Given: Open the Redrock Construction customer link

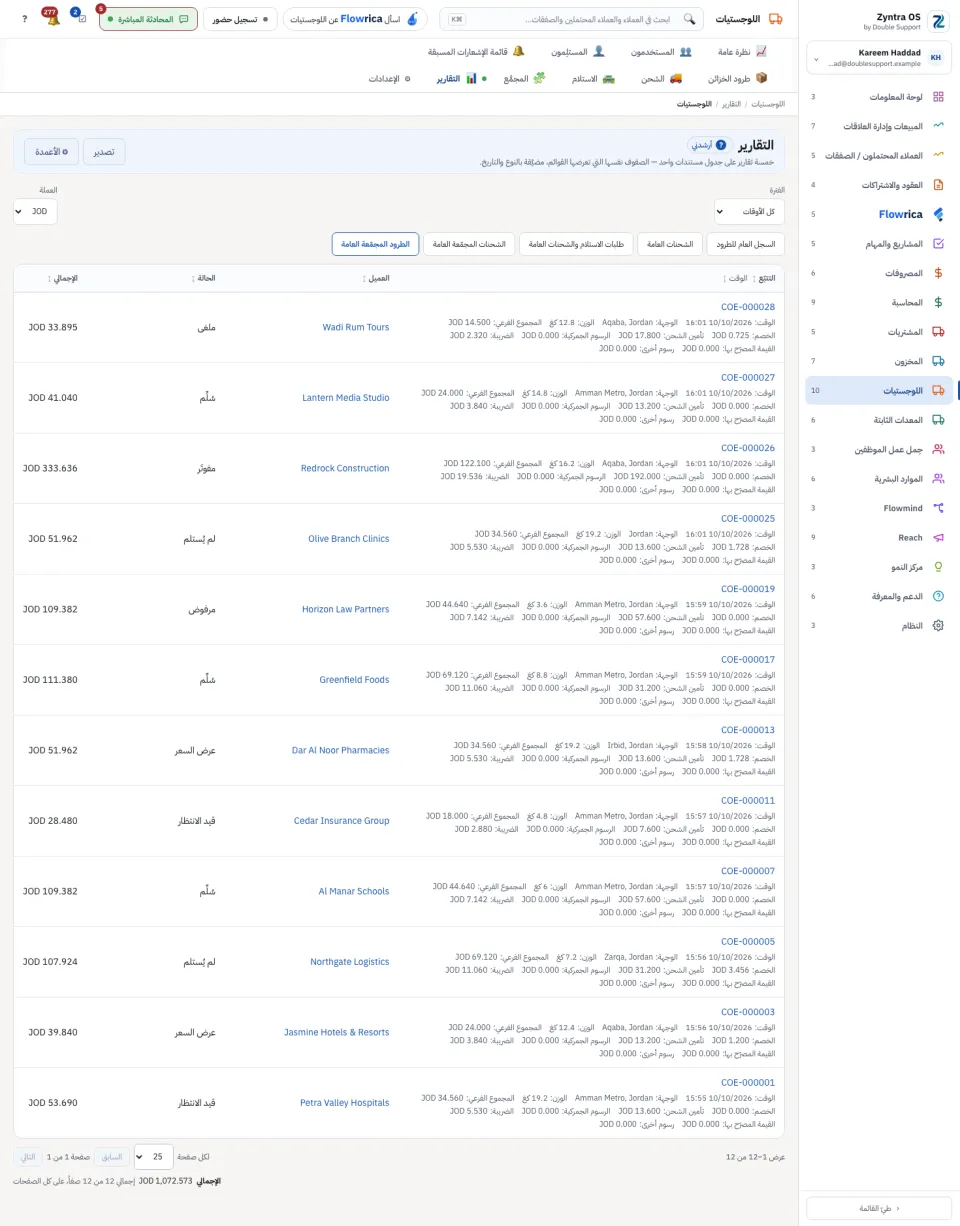Looking at the screenshot, I should 345,468.
